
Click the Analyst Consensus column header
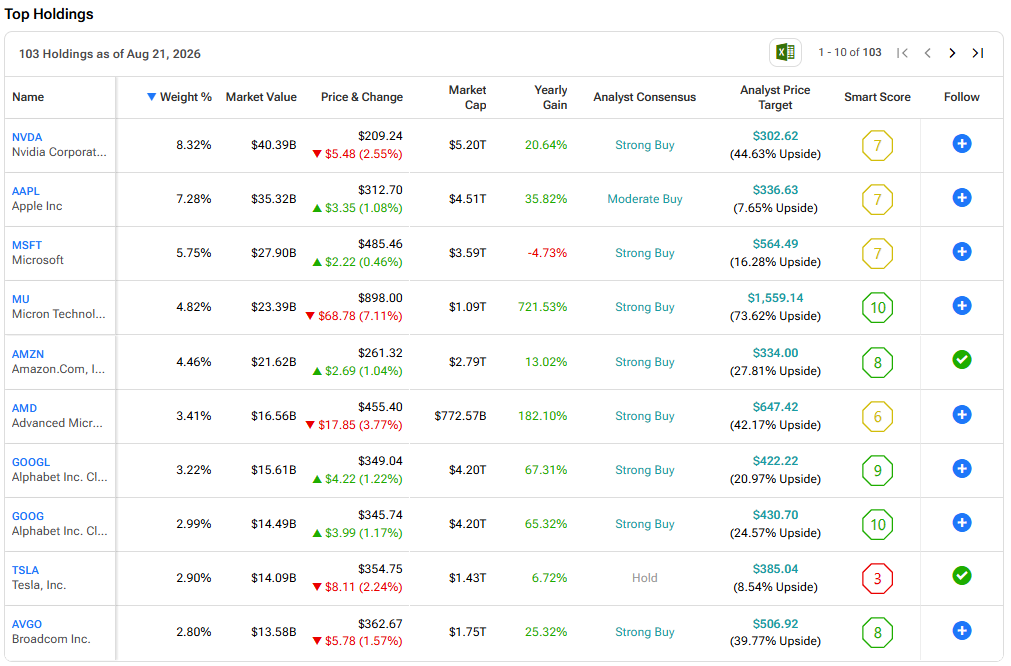pyautogui.click(x=644, y=97)
